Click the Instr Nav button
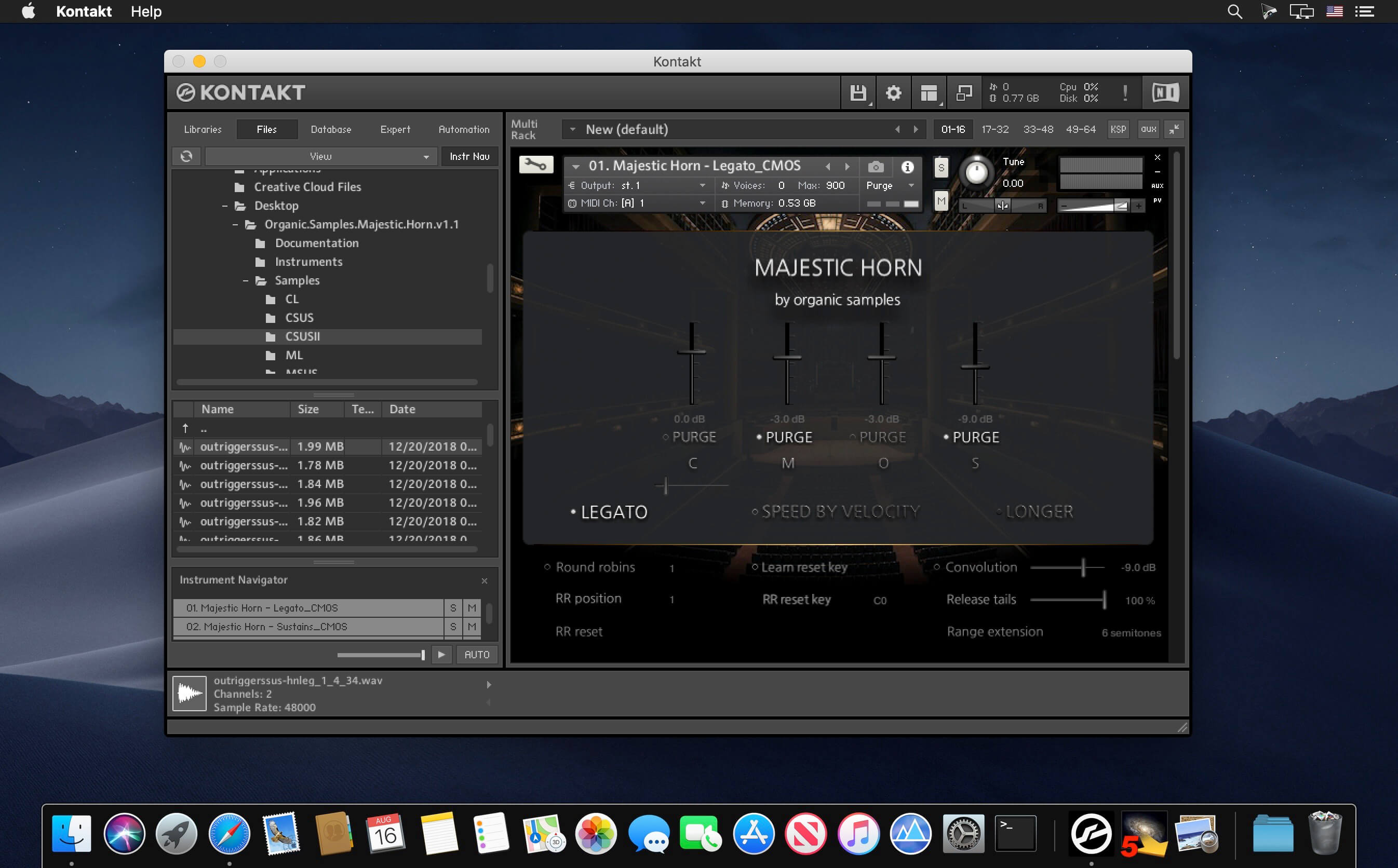The image size is (1398, 868). coord(469,156)
